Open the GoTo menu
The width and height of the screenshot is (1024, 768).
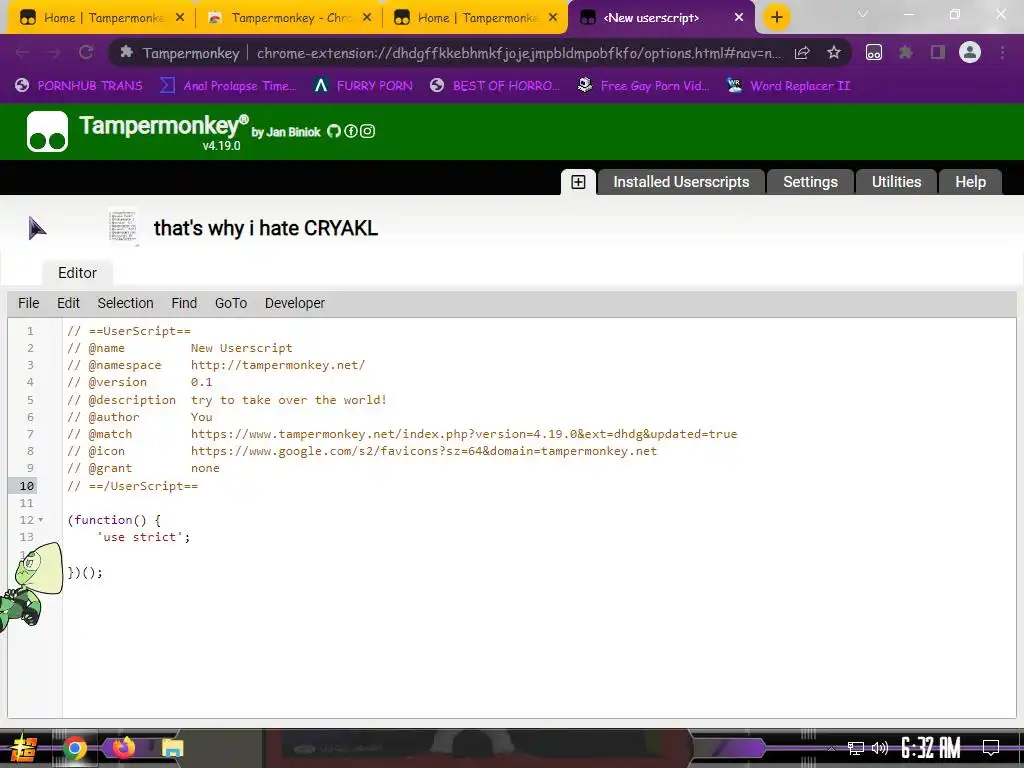[231, 303]
